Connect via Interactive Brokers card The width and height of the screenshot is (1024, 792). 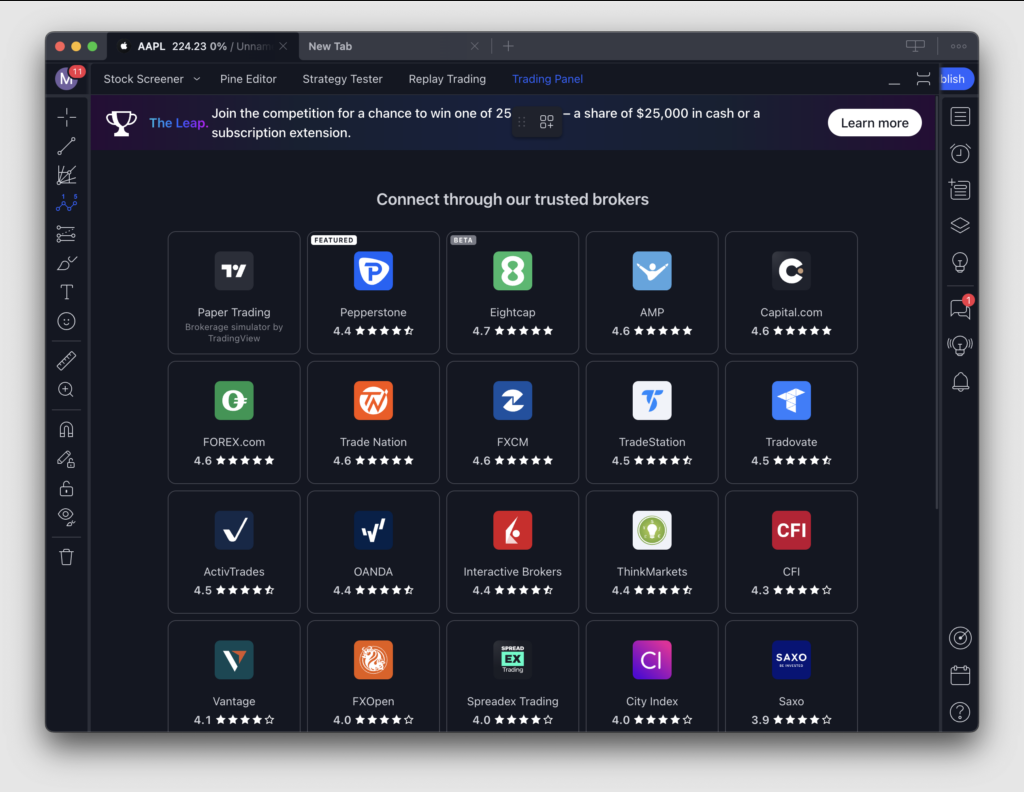point(513,552)
